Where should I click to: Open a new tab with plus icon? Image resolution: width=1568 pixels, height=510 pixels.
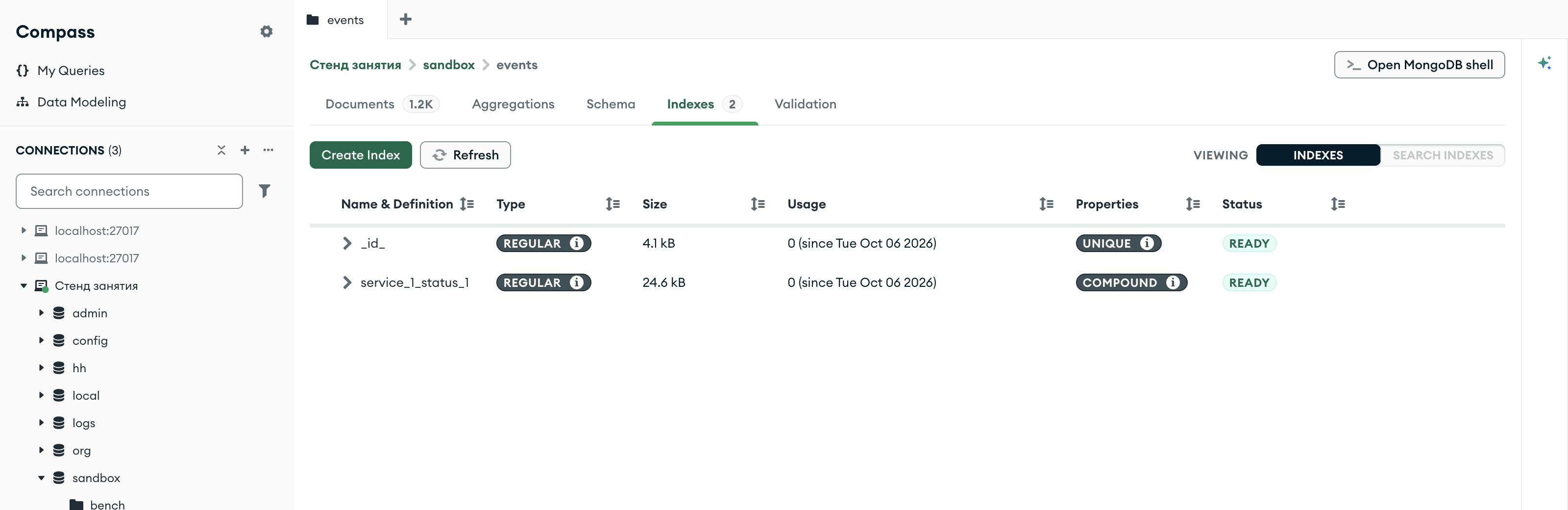point(405,20)
